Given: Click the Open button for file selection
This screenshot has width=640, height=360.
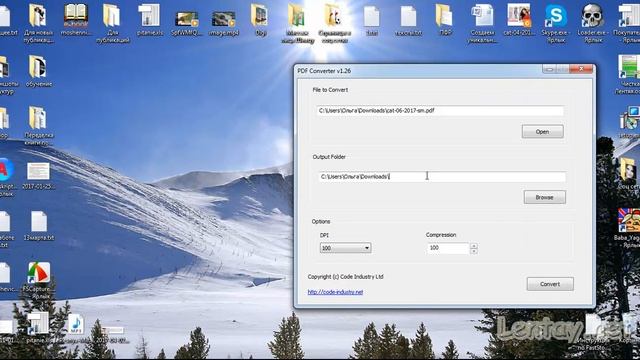Looking at the screenshot, I should [542, 131].
